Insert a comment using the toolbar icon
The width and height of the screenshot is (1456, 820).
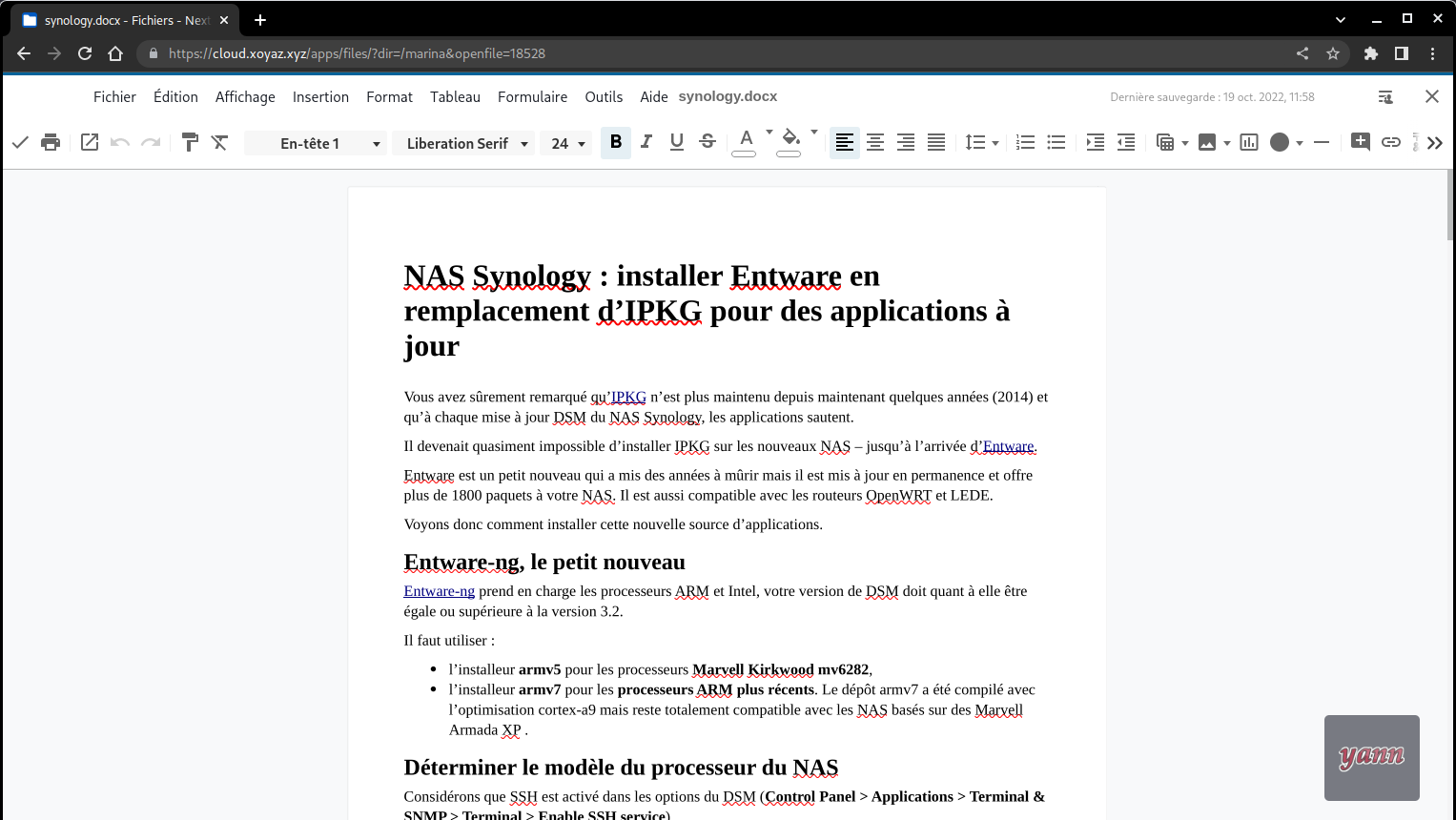tap(1361, 143)
